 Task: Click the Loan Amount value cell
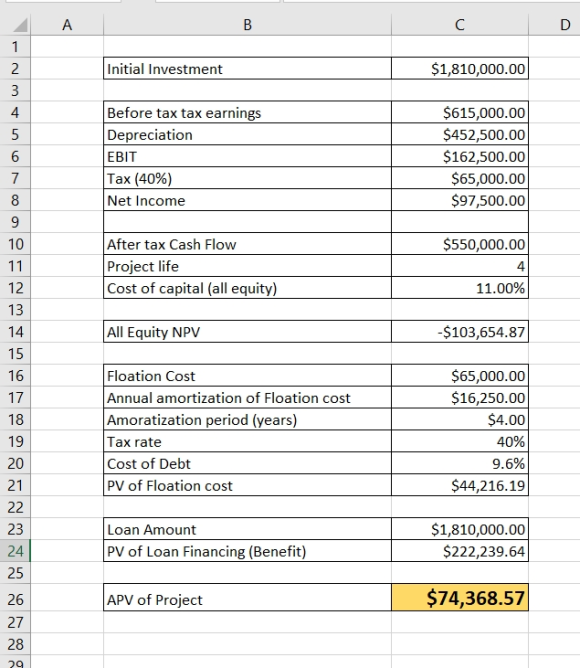click(460, 529)
